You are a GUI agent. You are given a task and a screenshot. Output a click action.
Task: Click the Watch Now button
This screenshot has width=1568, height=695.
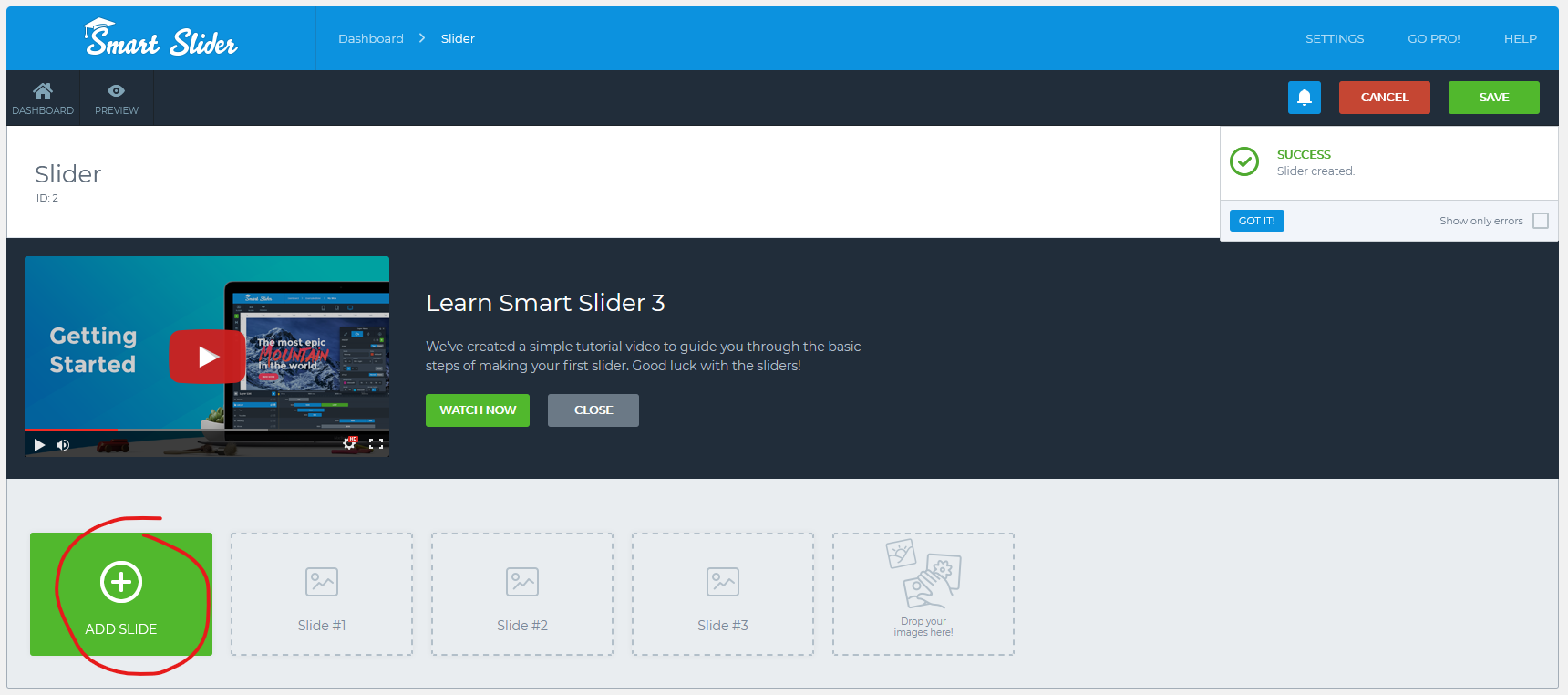click(478, 410)
